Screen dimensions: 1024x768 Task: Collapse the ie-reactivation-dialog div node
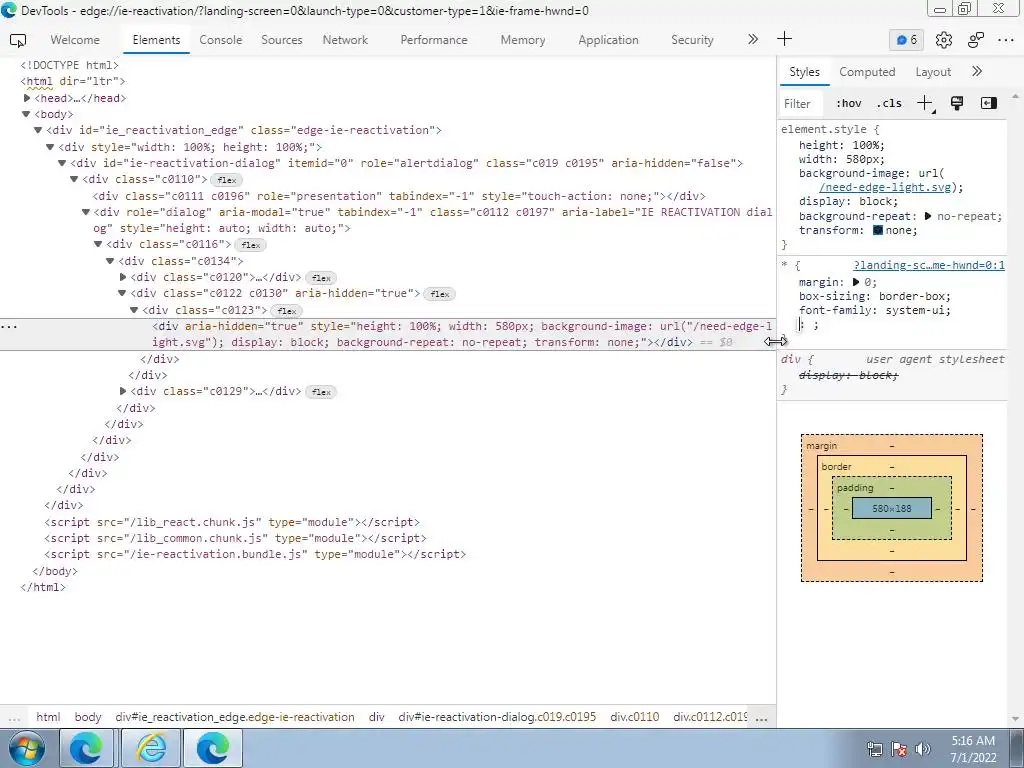[62, 163]
